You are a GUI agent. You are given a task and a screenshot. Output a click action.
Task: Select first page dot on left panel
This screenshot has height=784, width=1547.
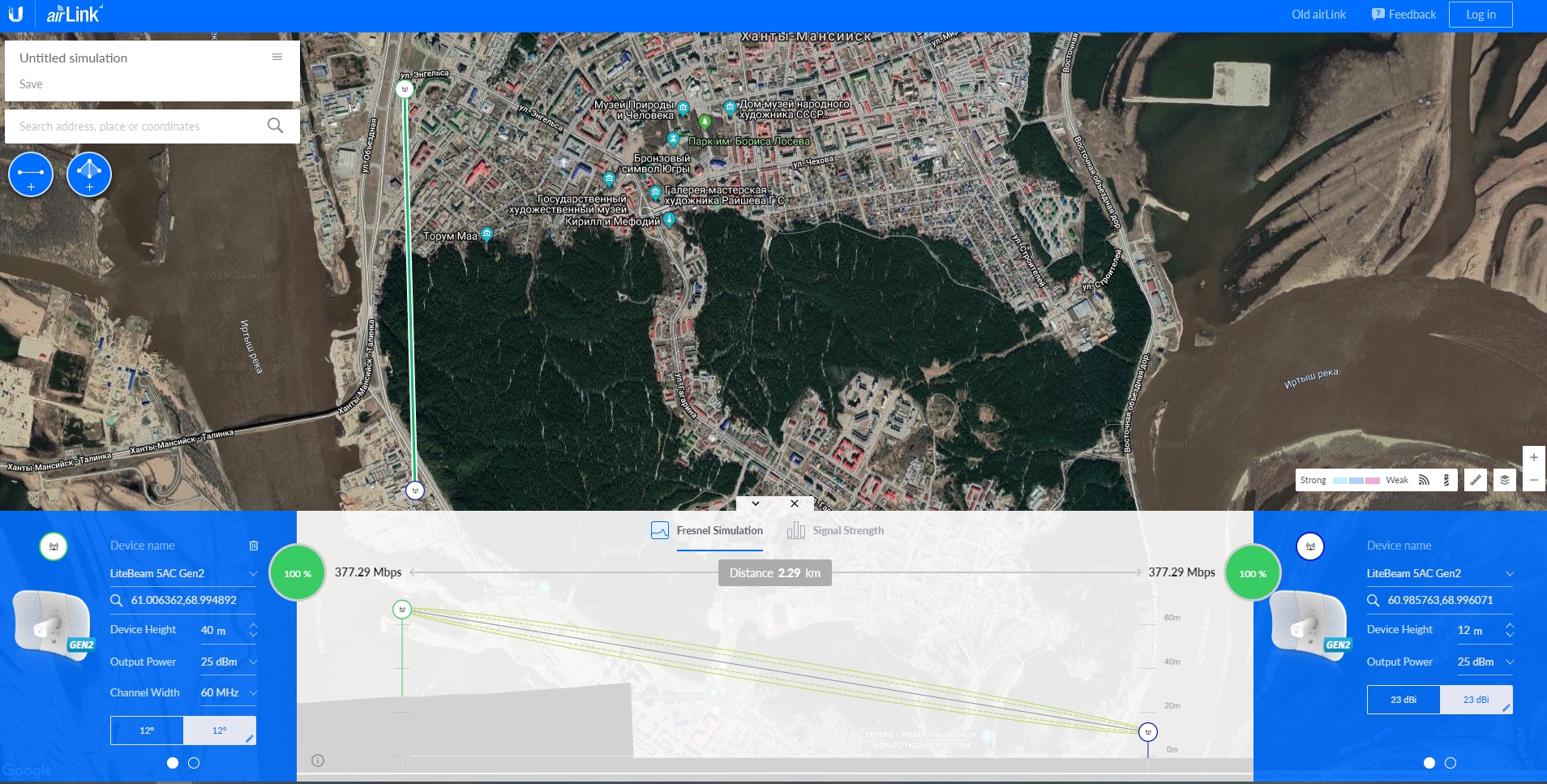[x=172, y=763]
